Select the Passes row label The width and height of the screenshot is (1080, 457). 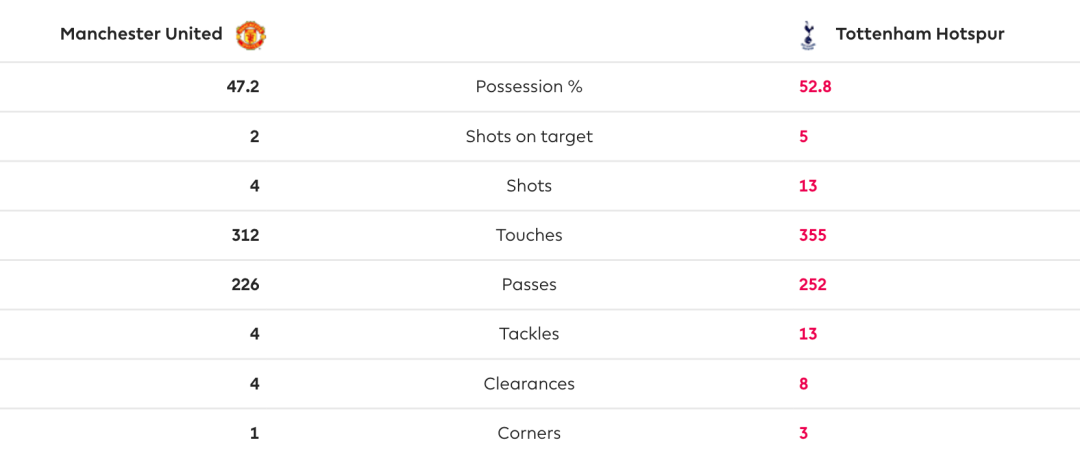pos(529,285)
